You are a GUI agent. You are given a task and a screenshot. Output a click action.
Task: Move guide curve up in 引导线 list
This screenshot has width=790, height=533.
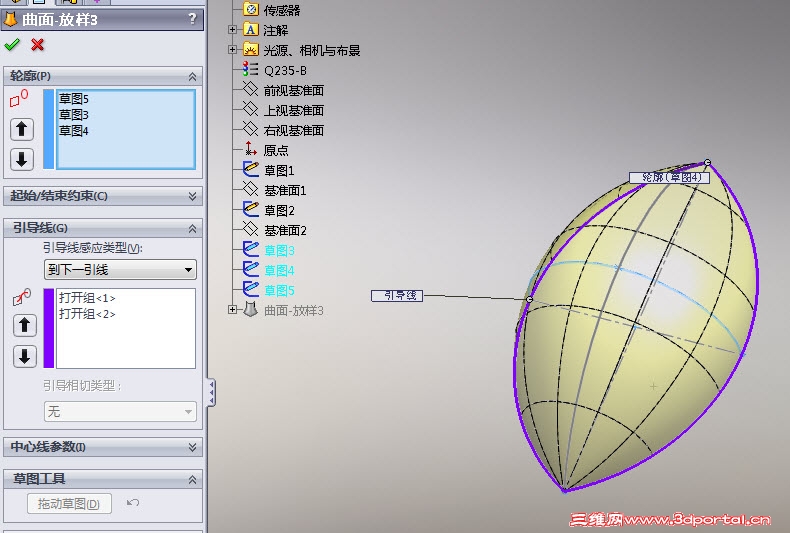tap(25, 325)
